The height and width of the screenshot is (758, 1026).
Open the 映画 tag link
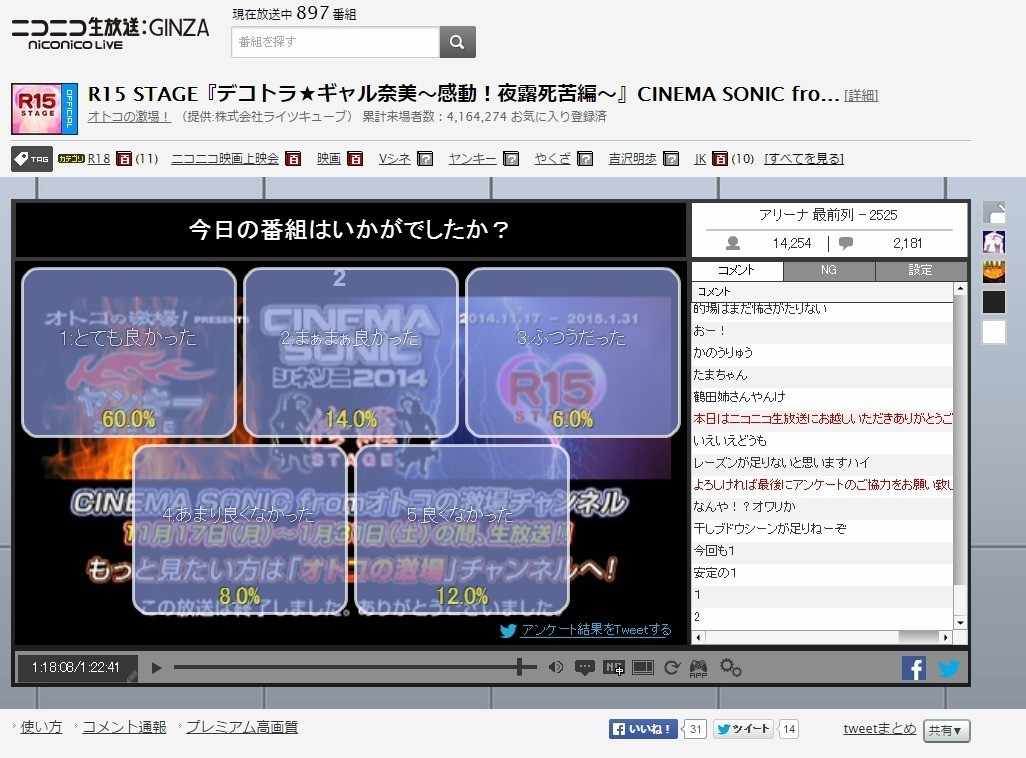click(x=328, y=158)
